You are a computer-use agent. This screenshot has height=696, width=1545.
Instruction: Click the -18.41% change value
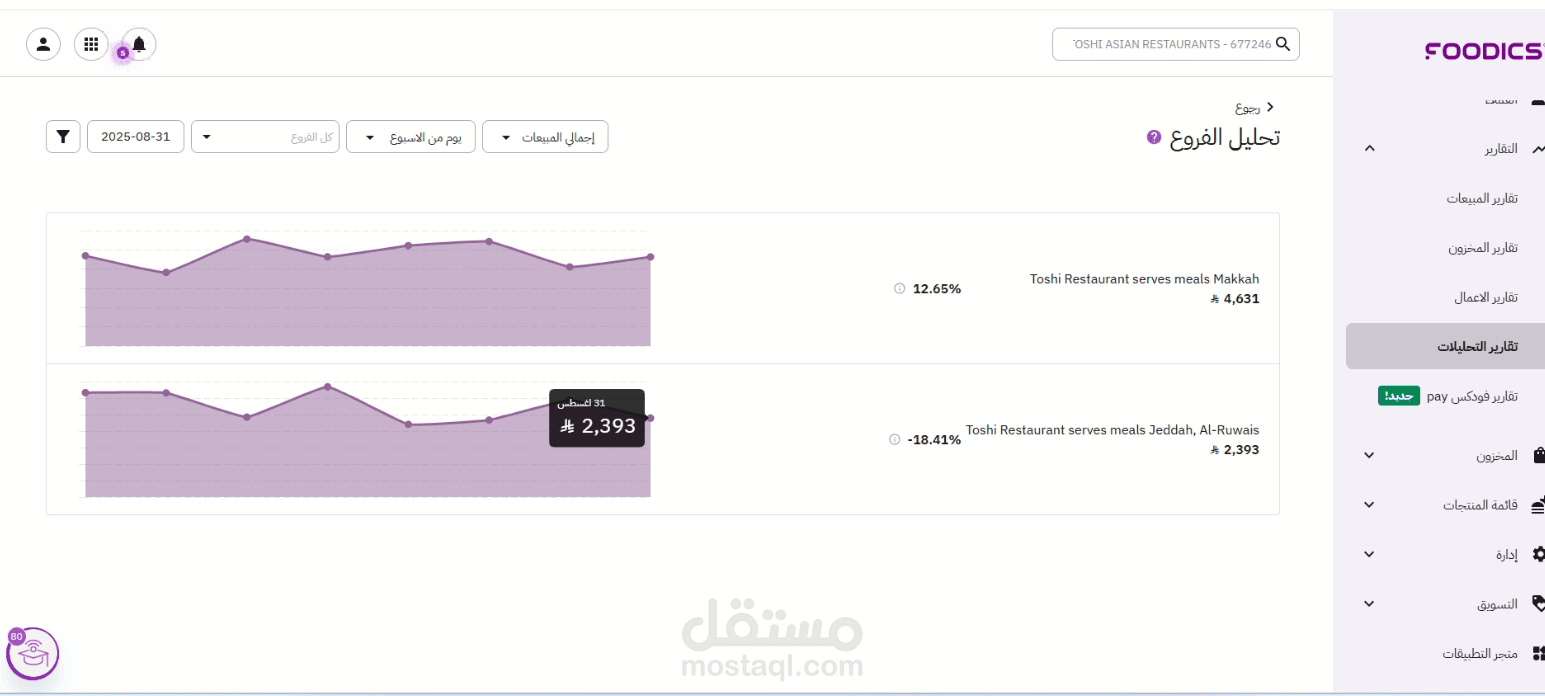coord(934,440)
